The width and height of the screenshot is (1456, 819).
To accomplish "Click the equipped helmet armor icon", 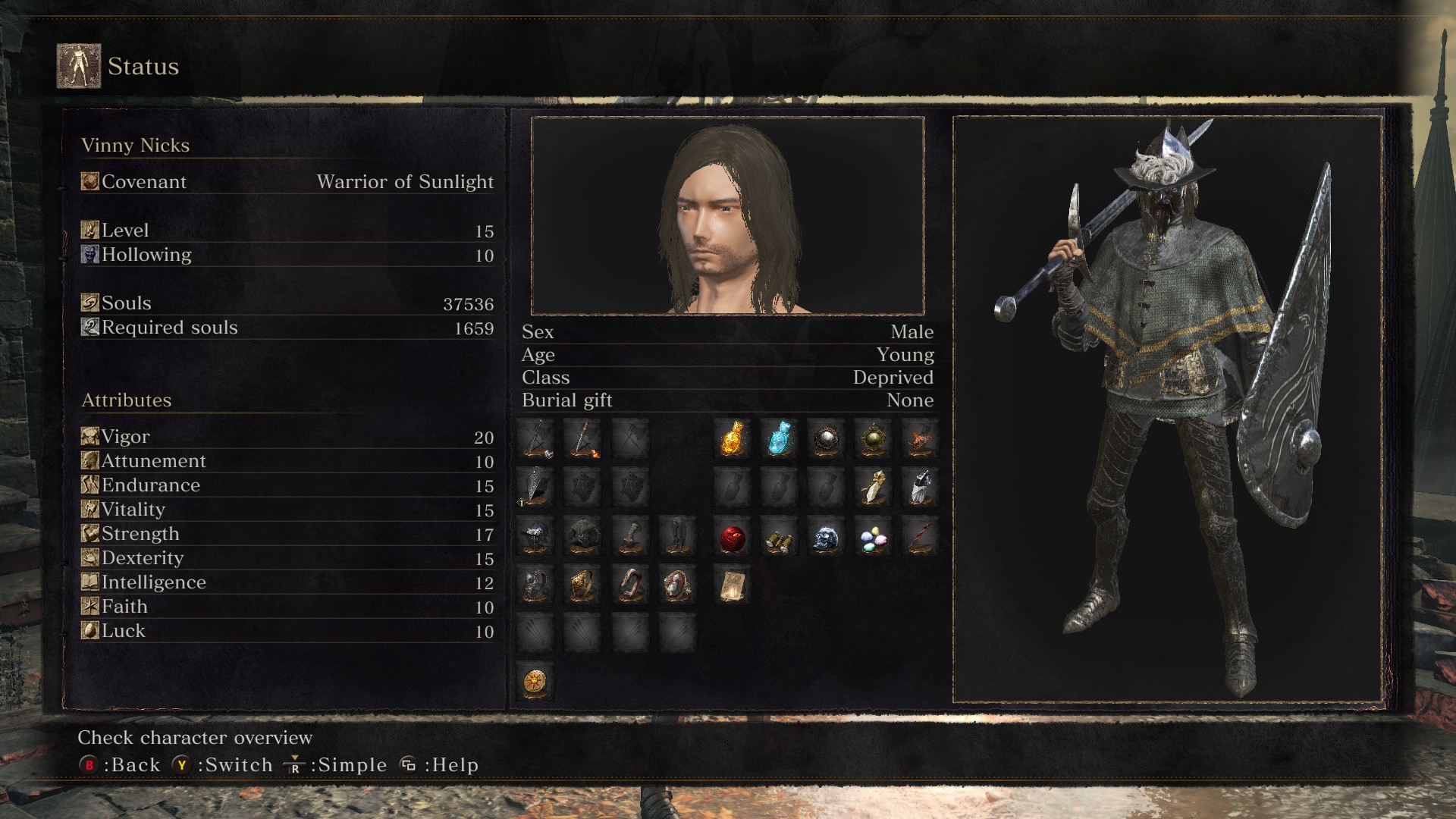I will [x=535, y=536].
